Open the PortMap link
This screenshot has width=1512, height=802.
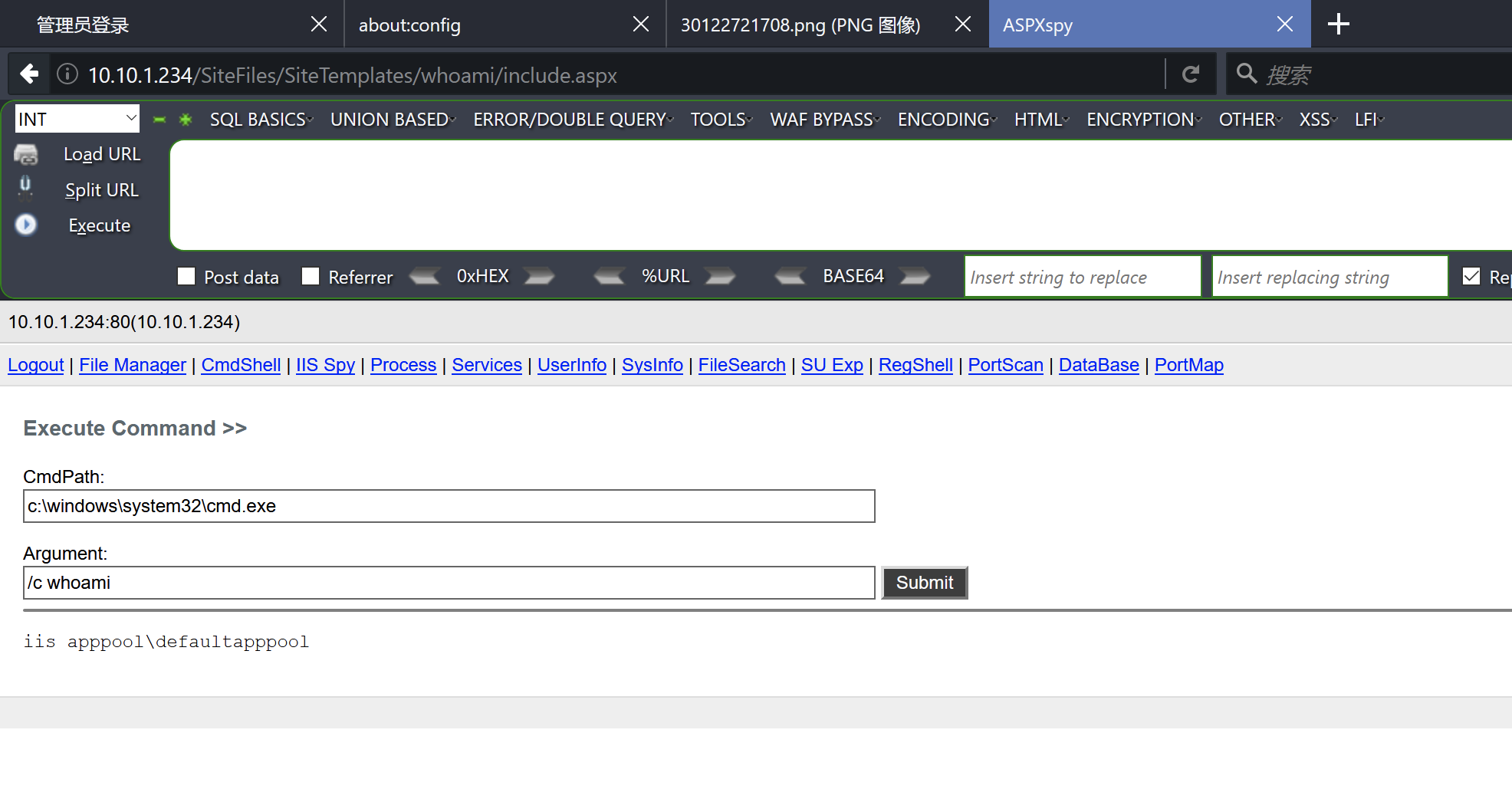[1189, 365]
